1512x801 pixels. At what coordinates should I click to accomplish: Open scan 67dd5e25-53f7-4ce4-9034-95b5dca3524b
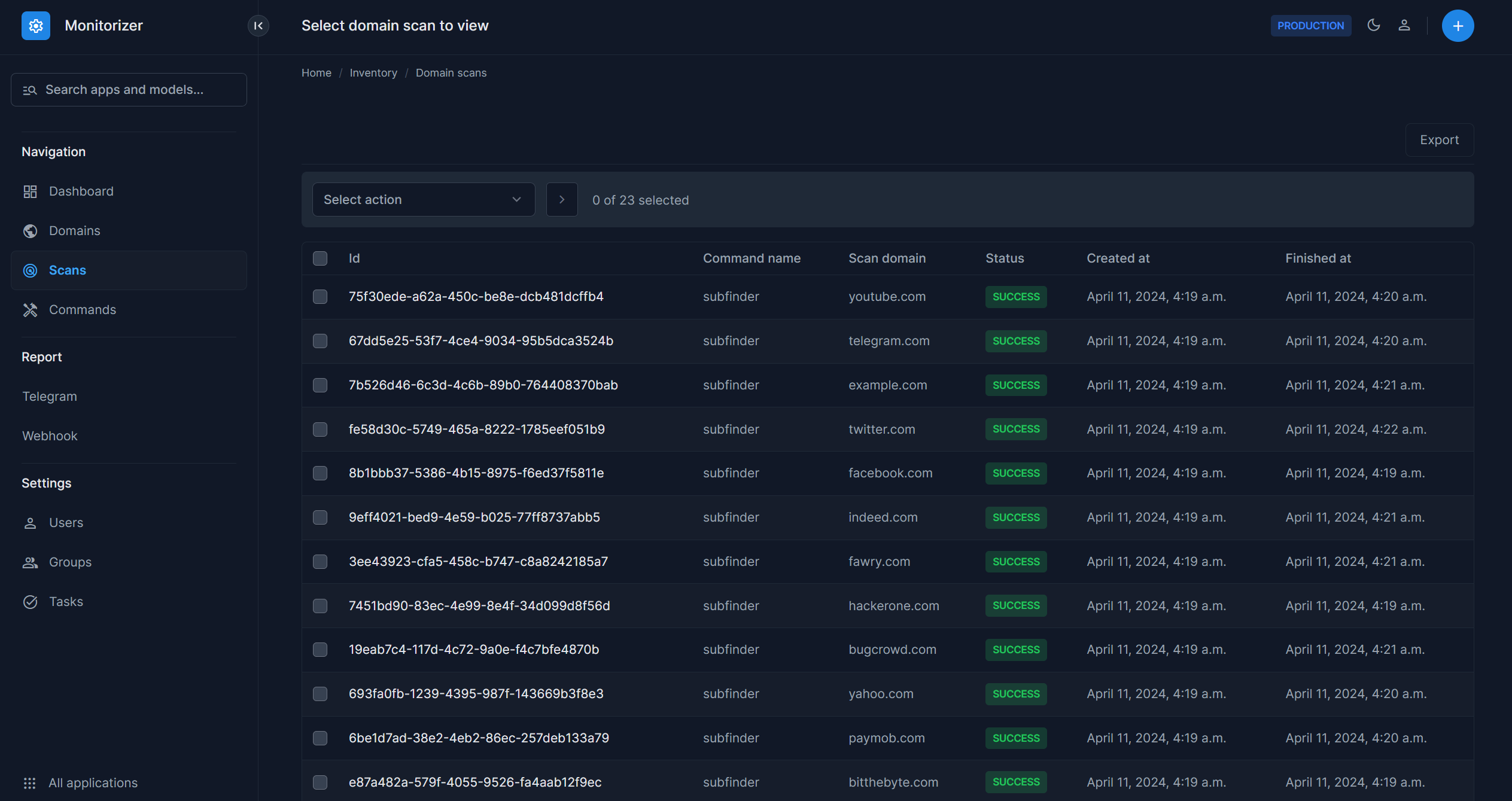481,341
